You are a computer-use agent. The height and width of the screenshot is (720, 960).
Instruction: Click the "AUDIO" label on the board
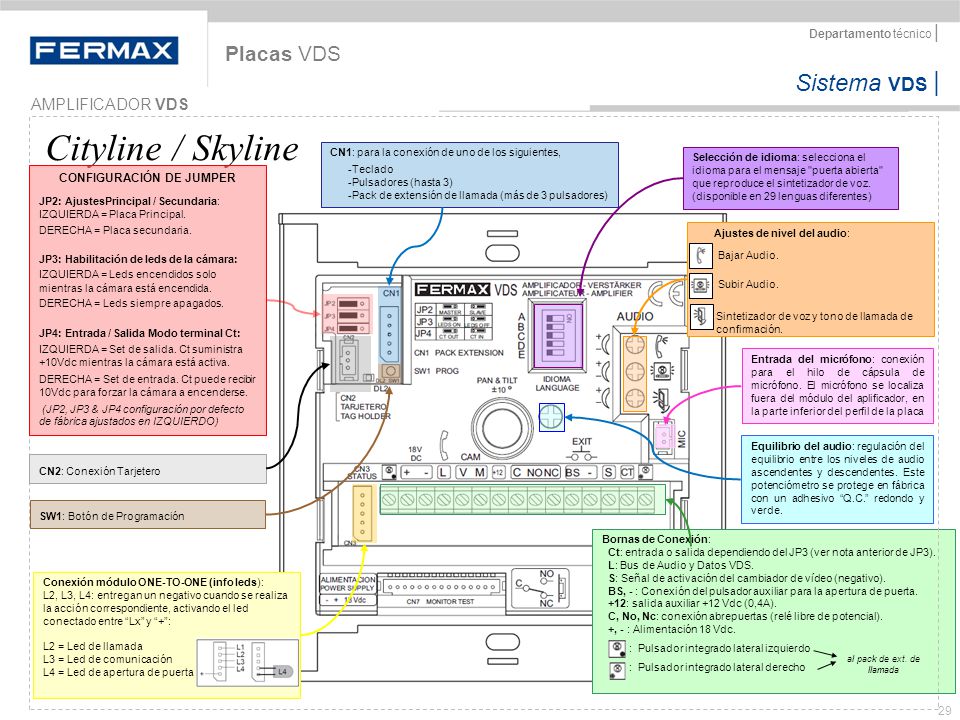634,317
